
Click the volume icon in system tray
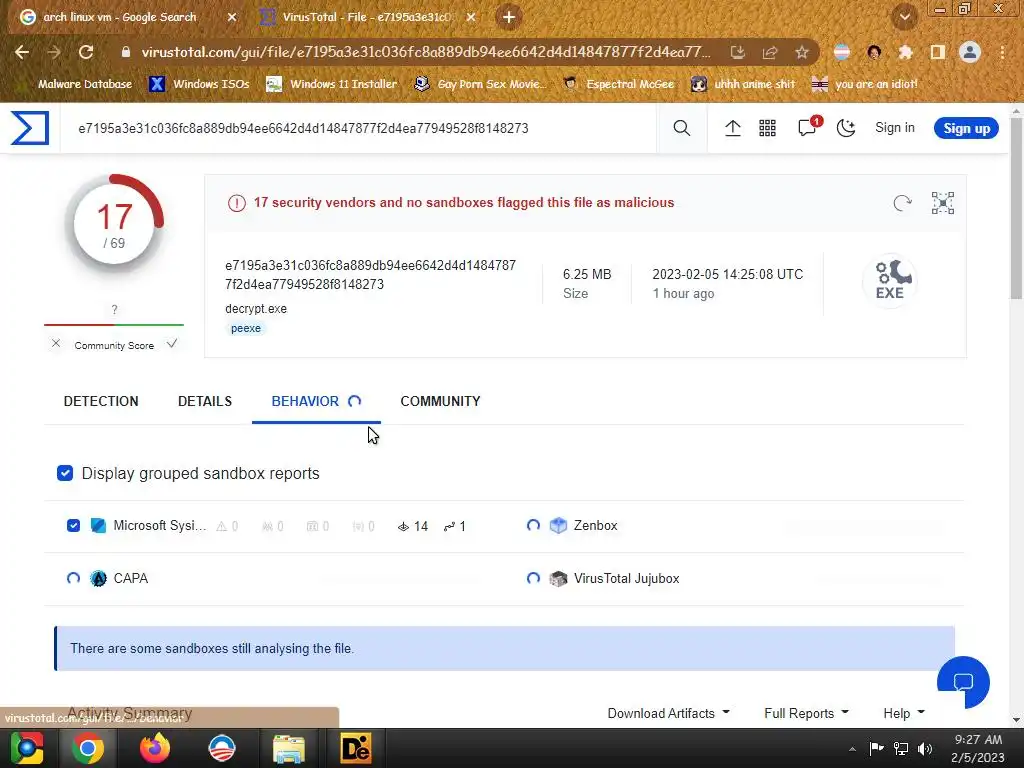coord(925,748)
